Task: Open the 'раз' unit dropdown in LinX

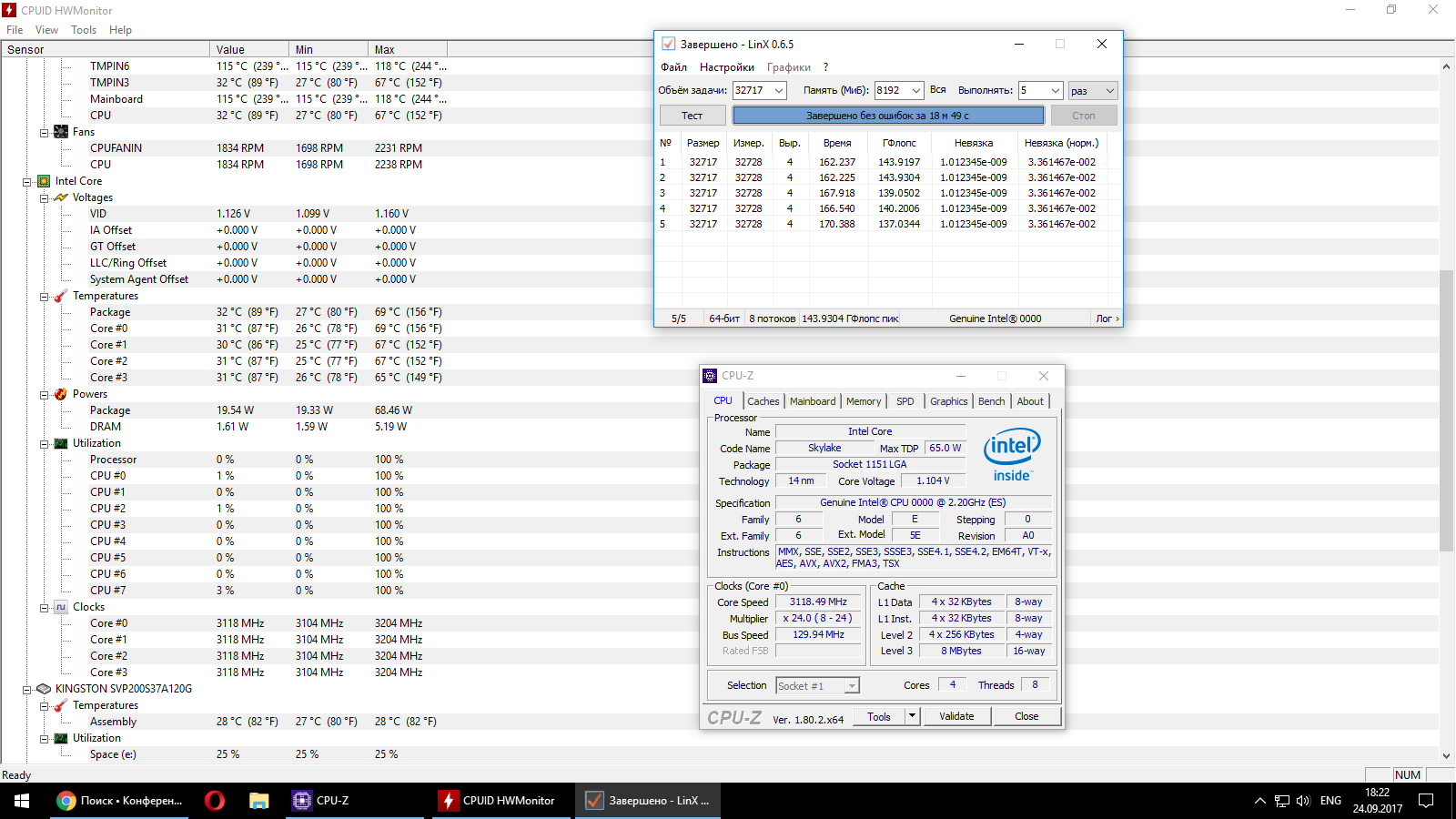Action: coord(1109,90)
